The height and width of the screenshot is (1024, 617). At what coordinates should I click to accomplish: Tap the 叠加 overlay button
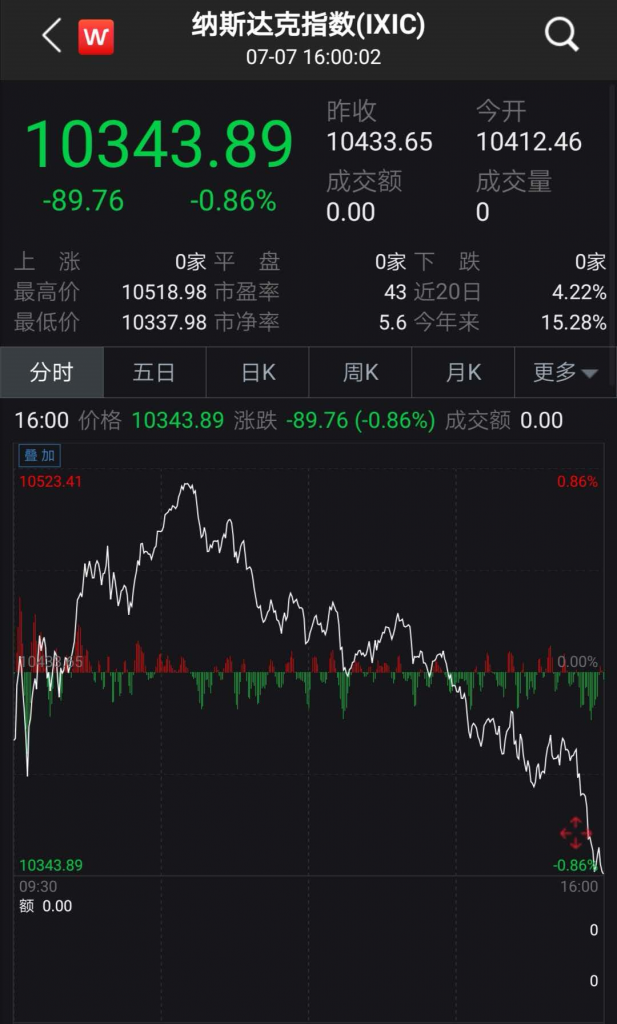tap(39, 456)
